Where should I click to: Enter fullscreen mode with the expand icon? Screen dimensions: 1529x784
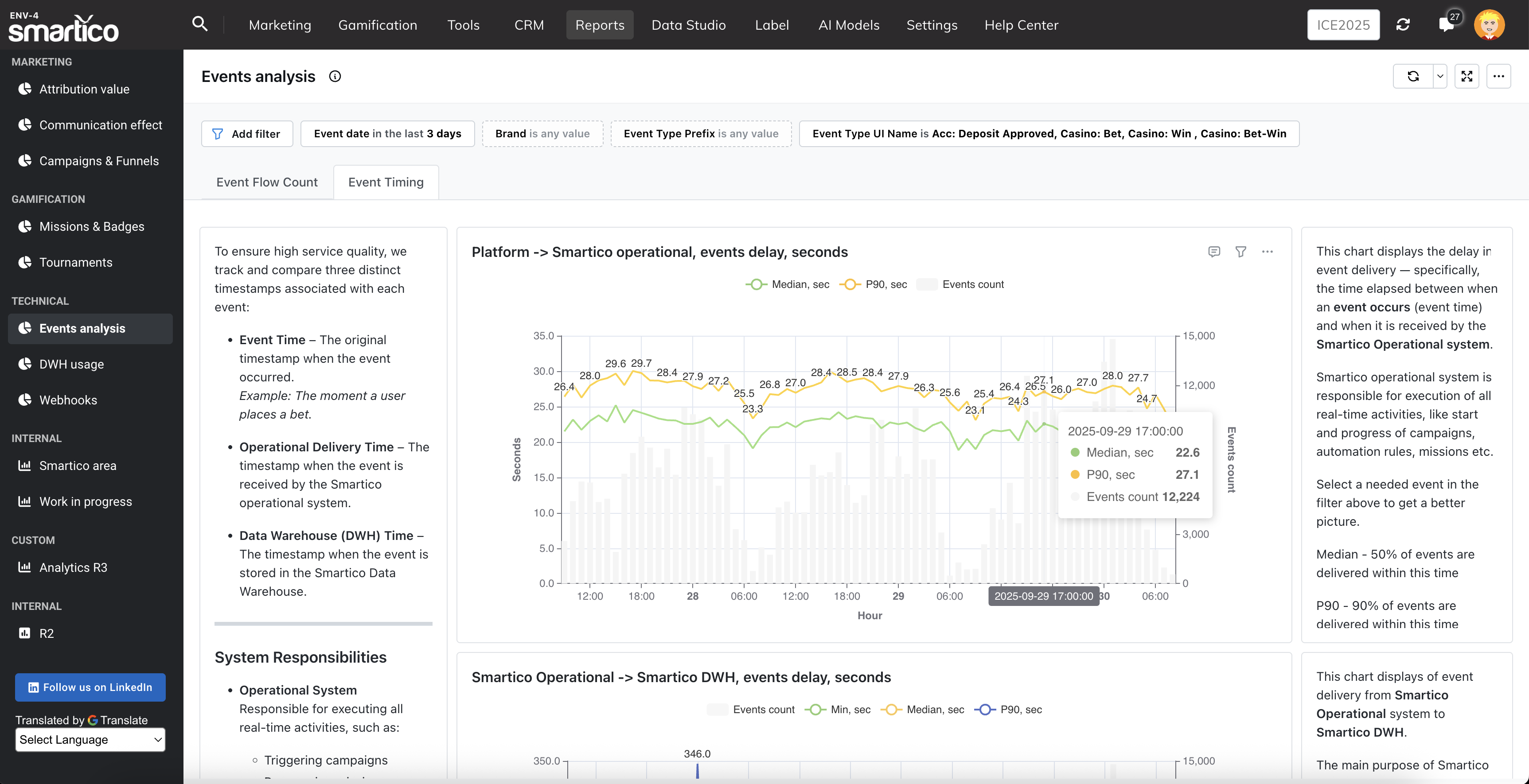pyautogui.click(x=1467, y=77)
